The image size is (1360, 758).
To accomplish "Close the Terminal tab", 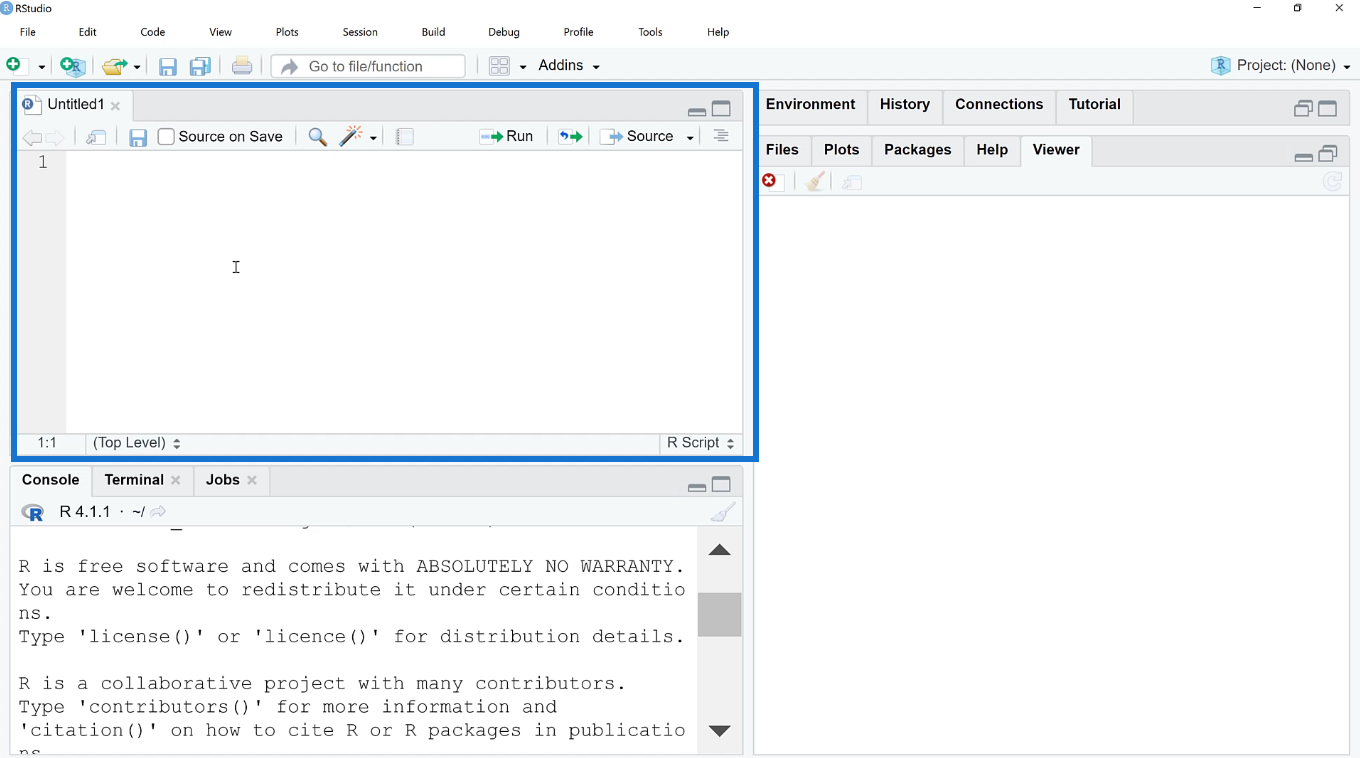I will pyautogui.click(x=176, y=481).
